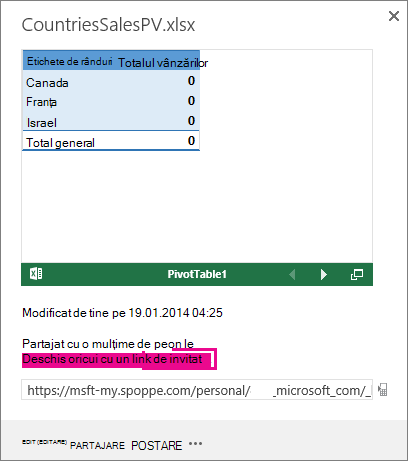The height and width of the screenshot is (461, 408).
Task: Click the Franța row label
Action: tap(42, 102)
